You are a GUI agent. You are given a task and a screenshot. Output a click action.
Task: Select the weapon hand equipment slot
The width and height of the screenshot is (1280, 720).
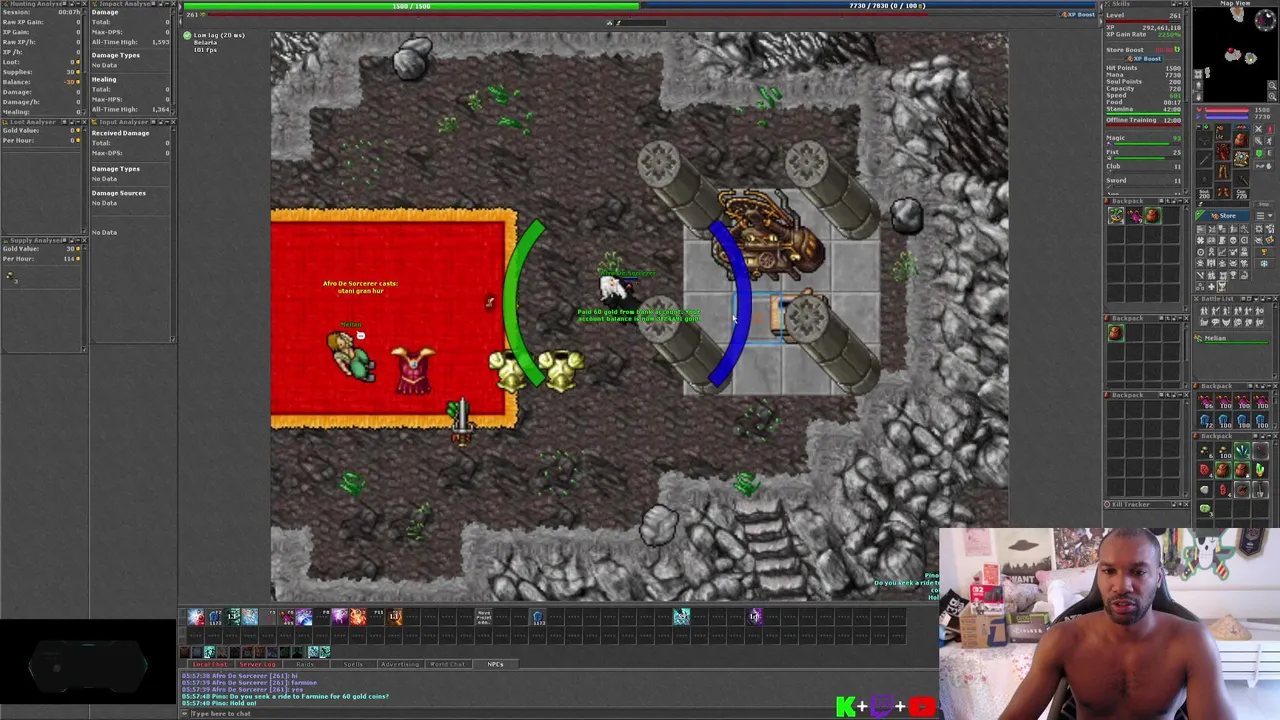coord(1204,159)
